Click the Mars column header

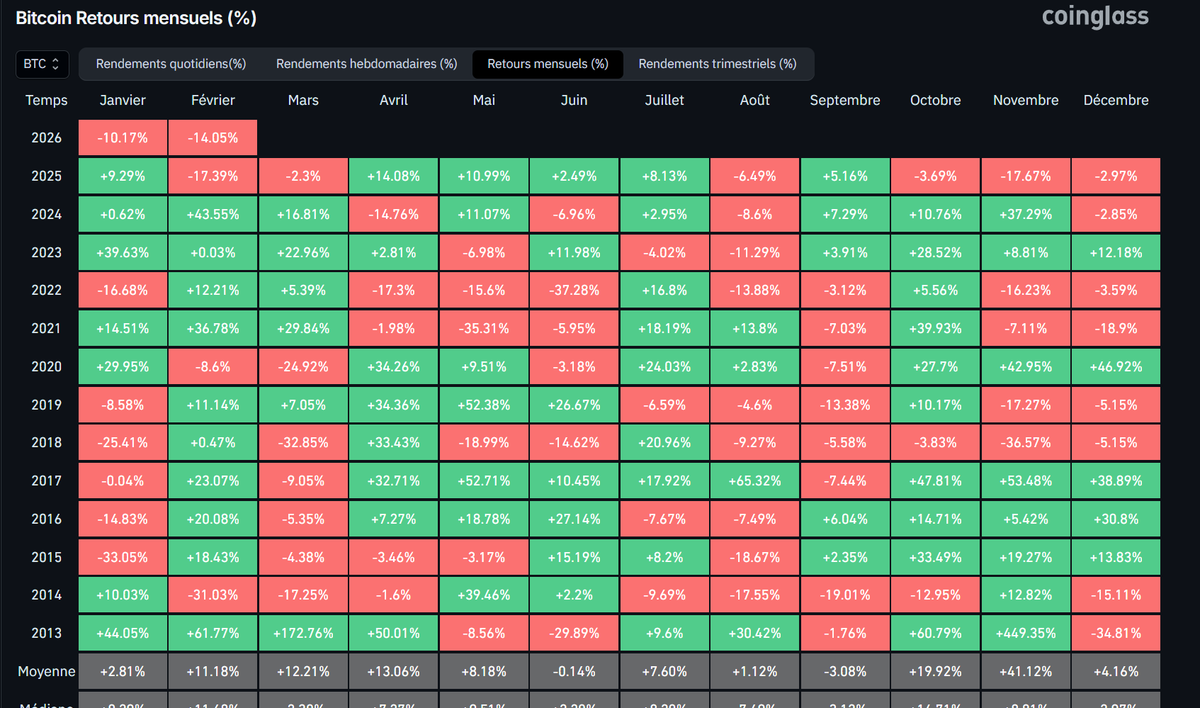point(303,100)
